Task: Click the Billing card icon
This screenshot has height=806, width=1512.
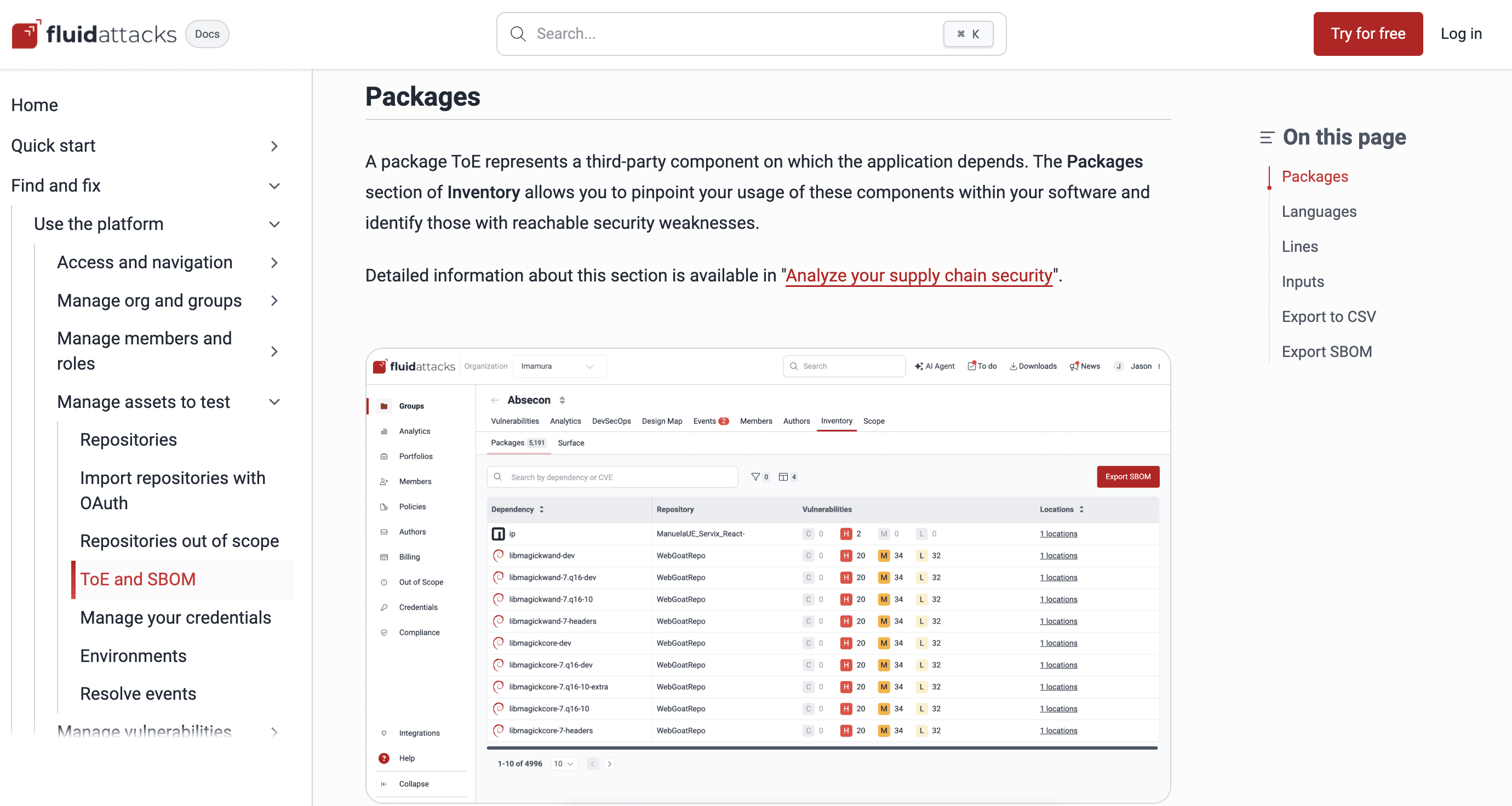Action: pyautogui.click(x=384, y=557)
